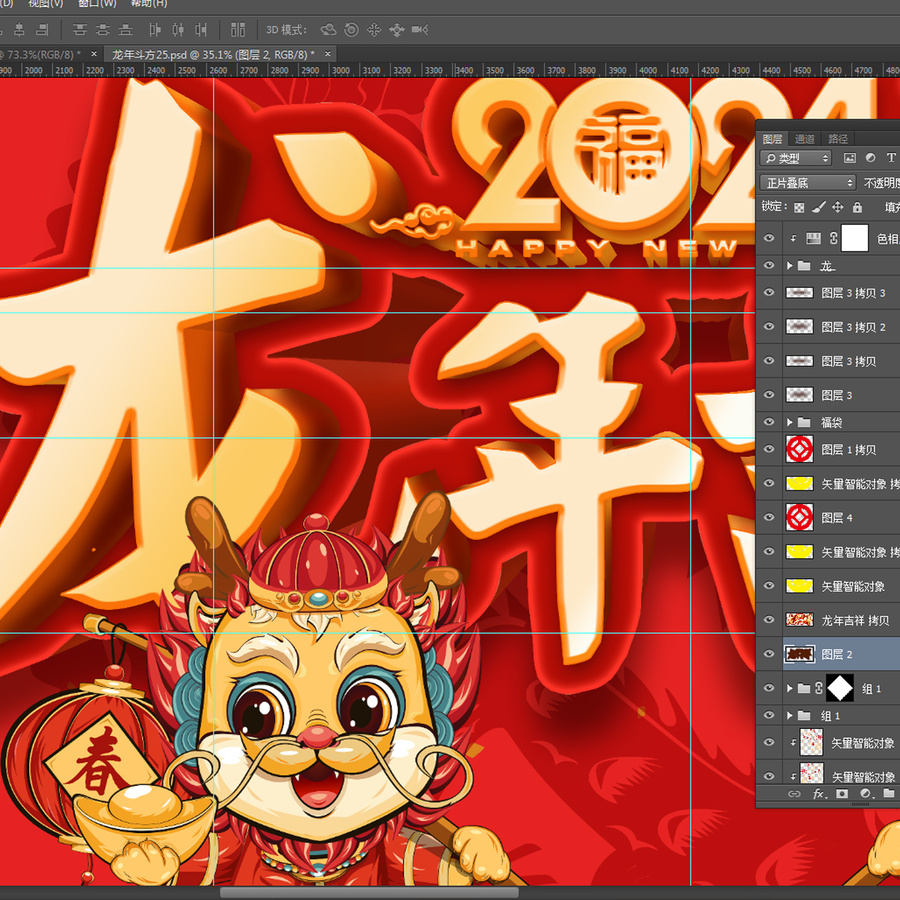The height and width of the screenshot is (900, 900).
Task: Select the 3D slide mode icon
Action: [x=397, y=29]
